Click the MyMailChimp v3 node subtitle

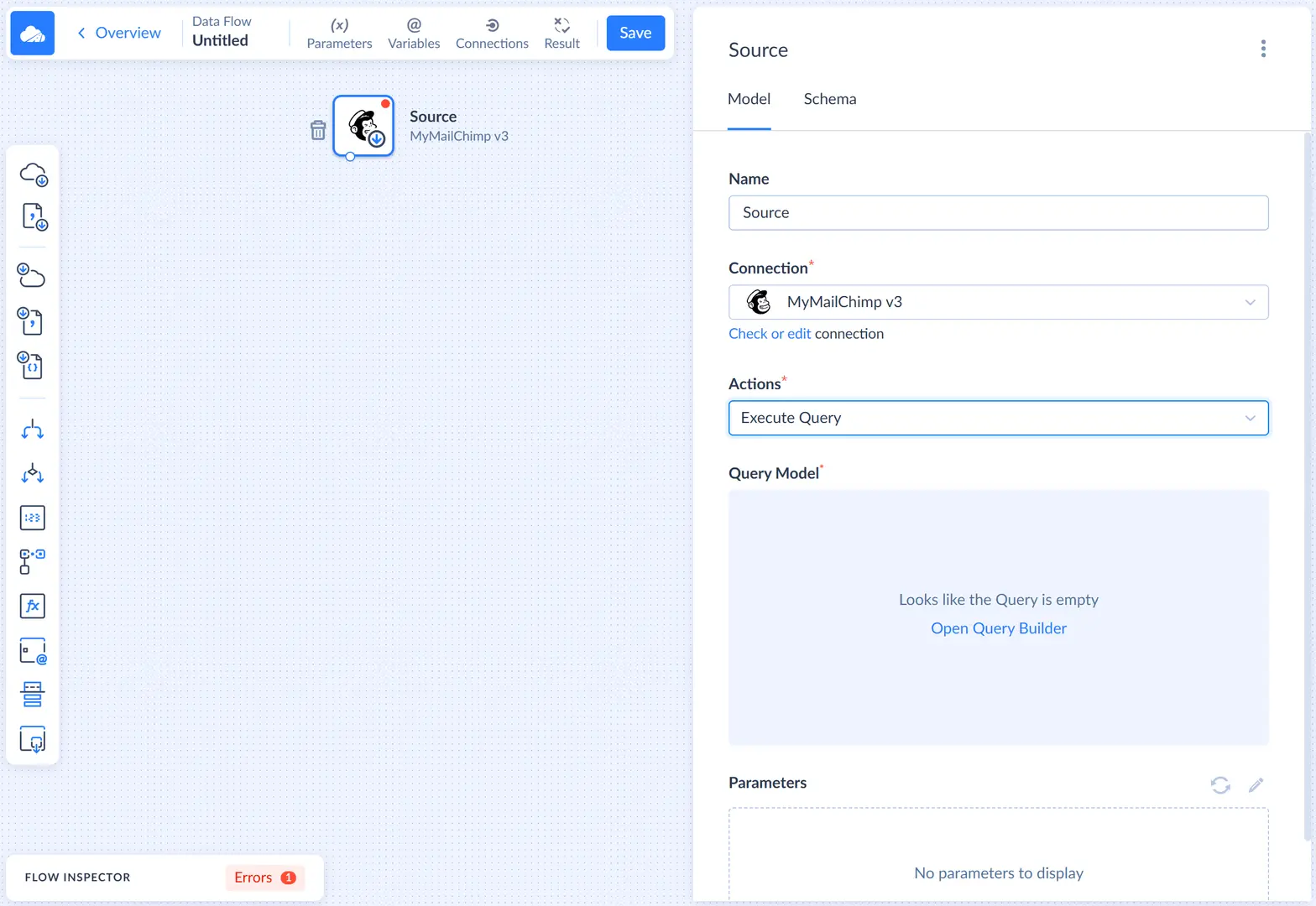[459, 136]
